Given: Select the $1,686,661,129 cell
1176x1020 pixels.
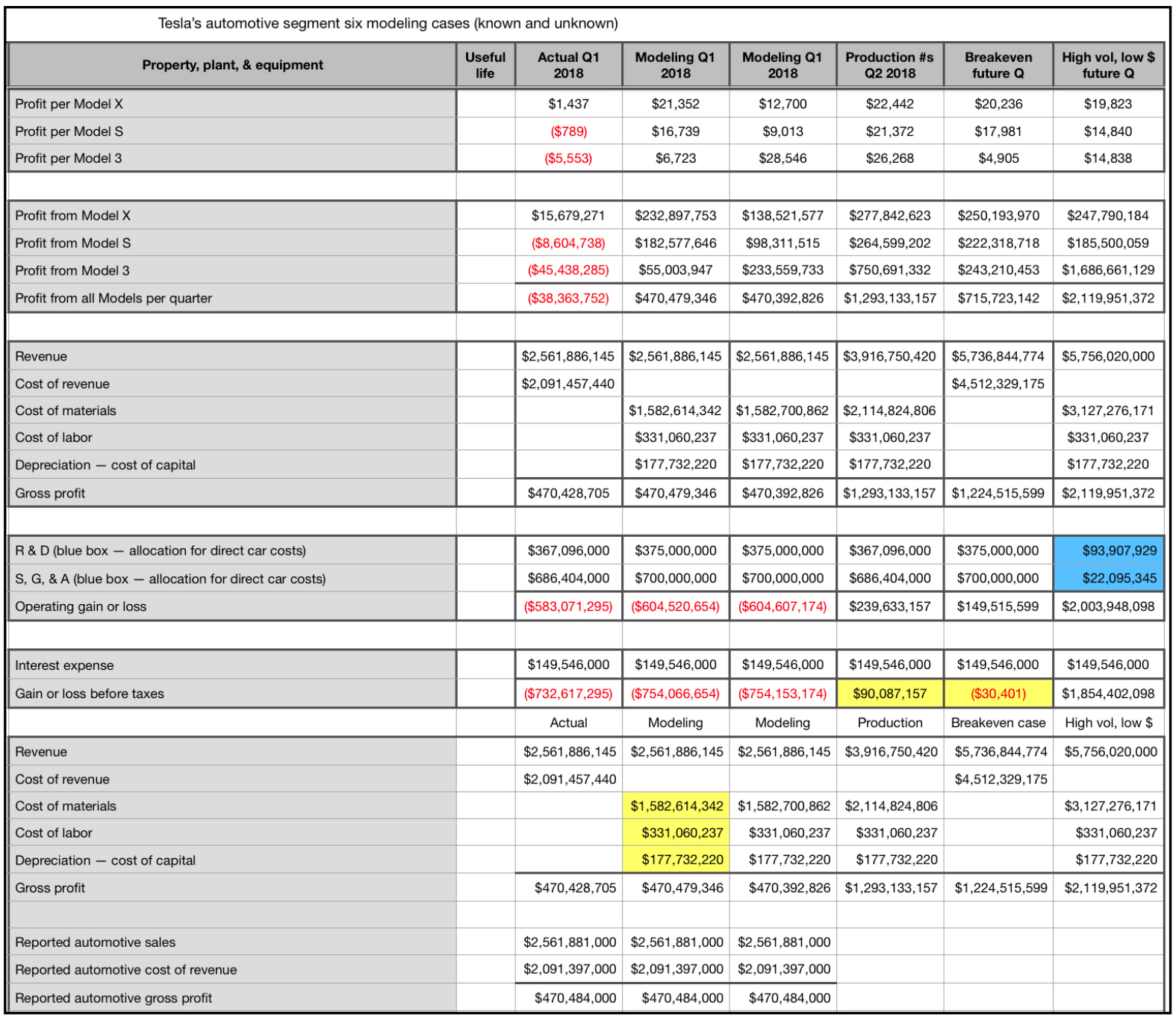Looking at the screenshot, I should pos(1108,270).
